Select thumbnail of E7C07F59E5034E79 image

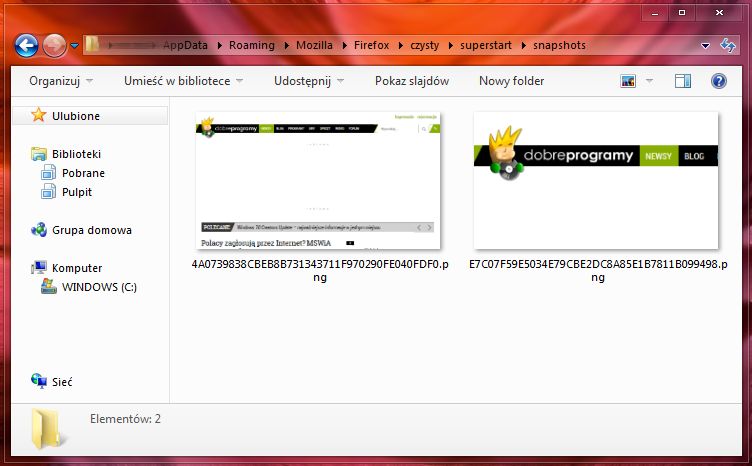click(x=596, y=181)
